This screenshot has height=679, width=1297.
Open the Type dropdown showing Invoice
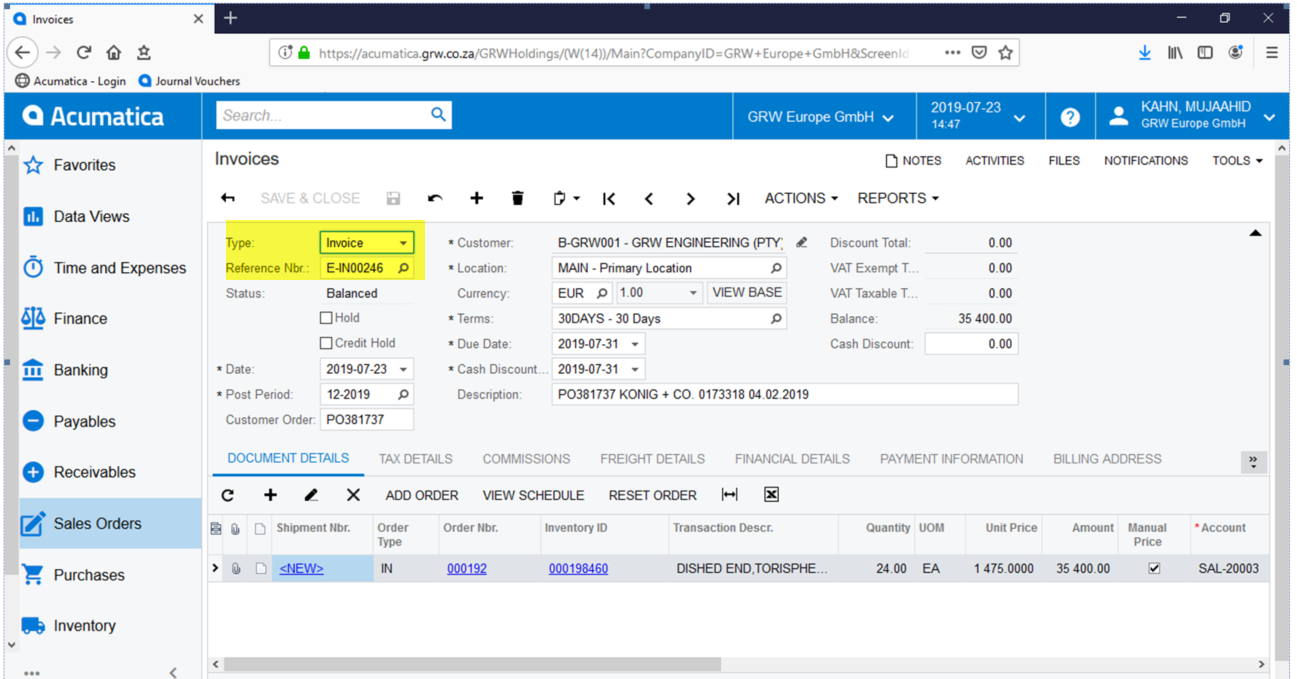coord(366,243)
